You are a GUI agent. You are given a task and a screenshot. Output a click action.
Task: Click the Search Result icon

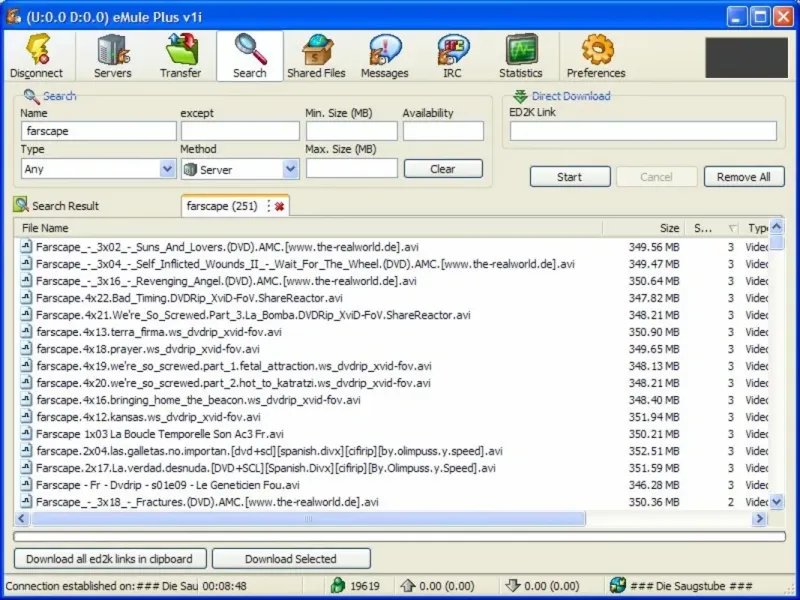point(21,205)
